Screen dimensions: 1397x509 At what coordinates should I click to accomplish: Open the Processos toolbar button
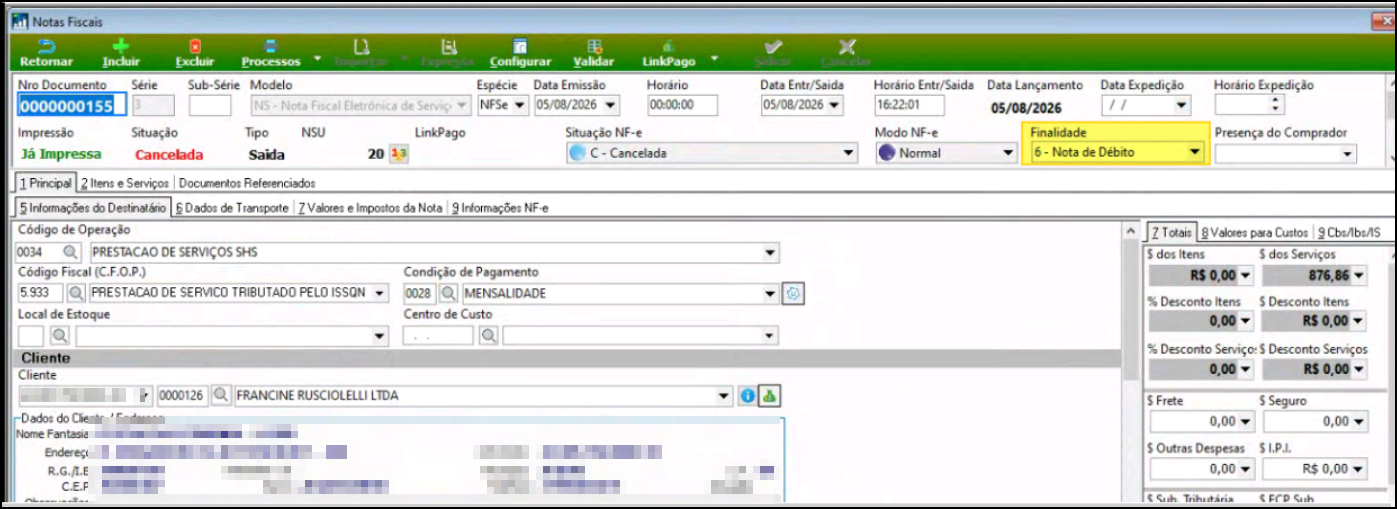click(271, 54)
